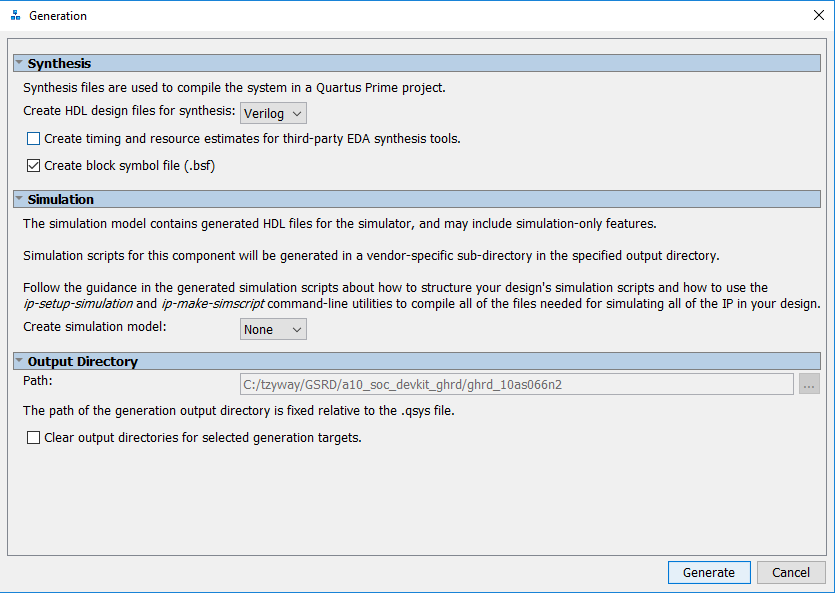The image size is (835, 593).
Task: Close the Generation dialog window
Action: [x=818, y=16]
